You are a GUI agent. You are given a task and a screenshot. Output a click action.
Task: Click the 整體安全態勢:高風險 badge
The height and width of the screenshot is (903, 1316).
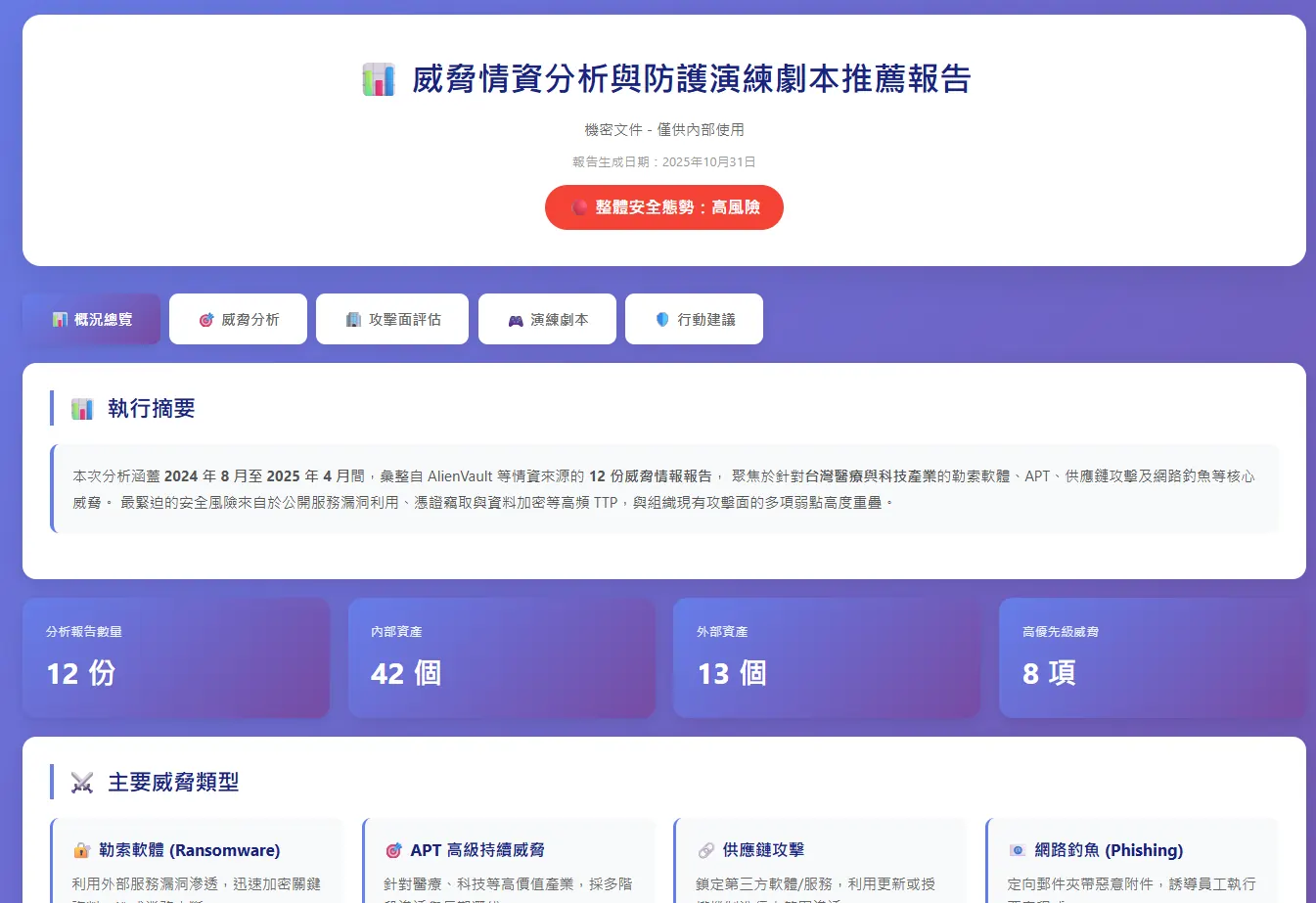pyautogui.click(x=664, y=207)
